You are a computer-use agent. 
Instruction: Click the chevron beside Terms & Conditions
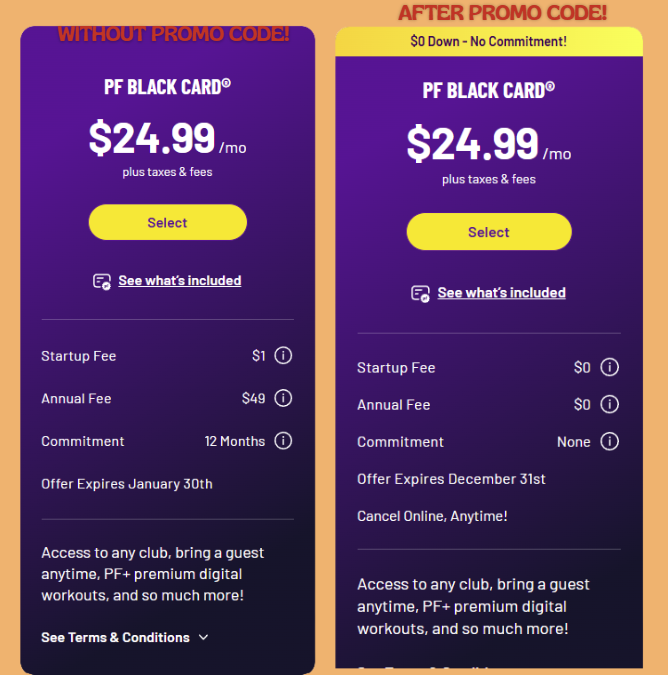coord(204,637)
